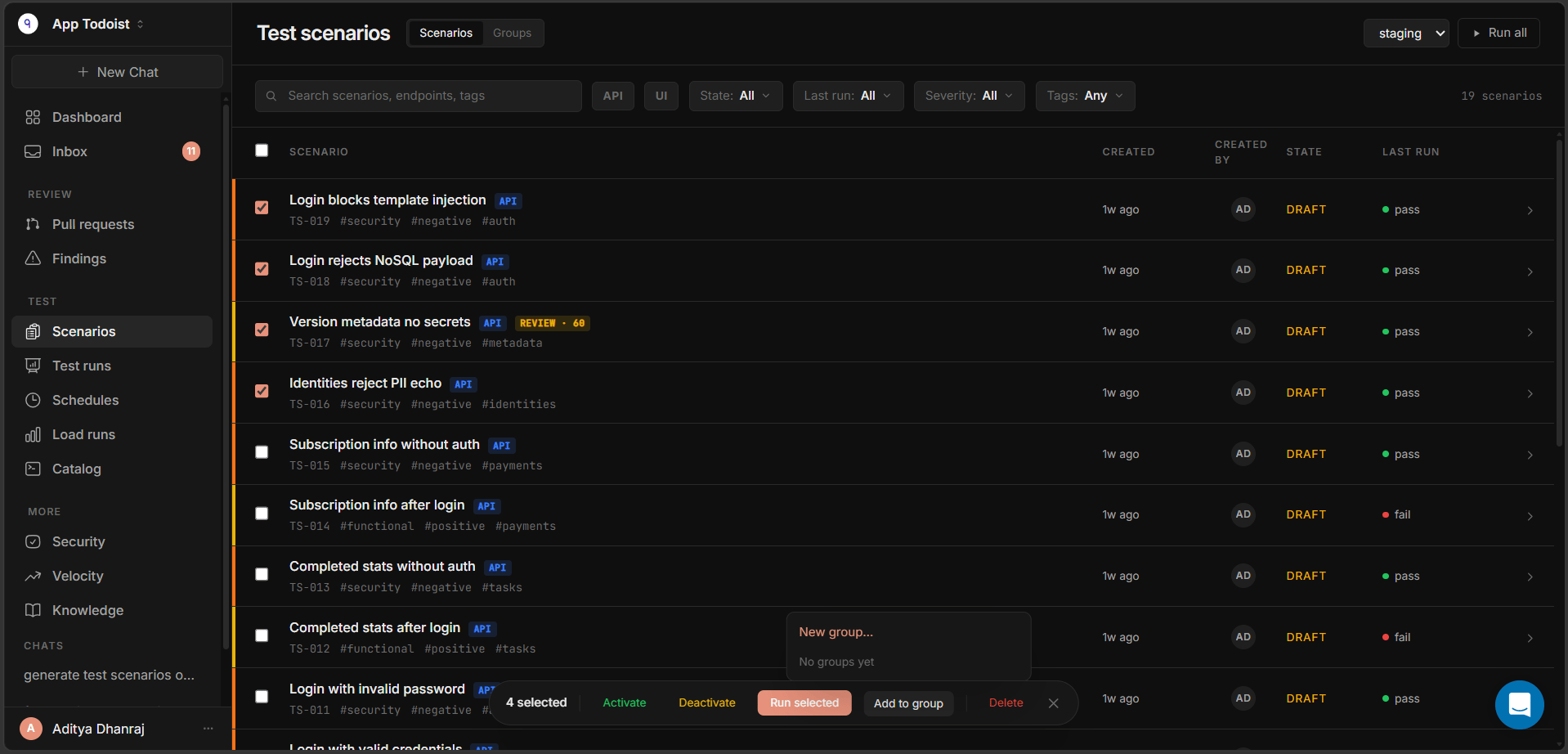Toggle the select-all checkbox in the table header

262,150
